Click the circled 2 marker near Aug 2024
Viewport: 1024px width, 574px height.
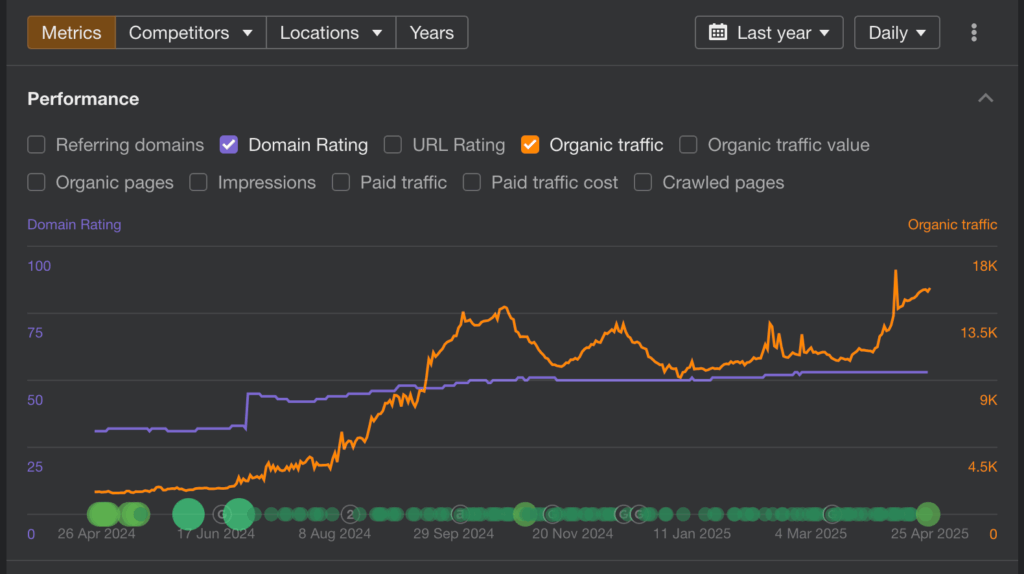pos(350,514)
